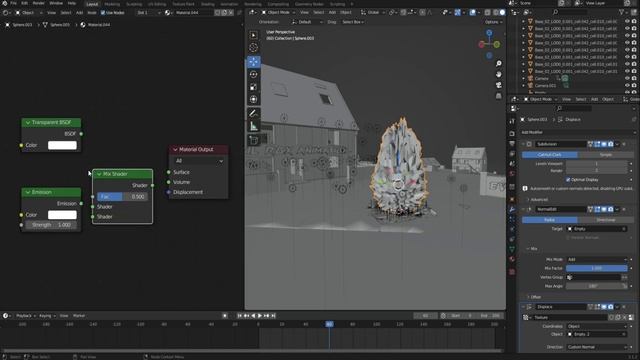Image resolution: width=640 pixels, height=360 pixels.
Task: Unlink Material.044 with the X icon
Action: (231, 13)
